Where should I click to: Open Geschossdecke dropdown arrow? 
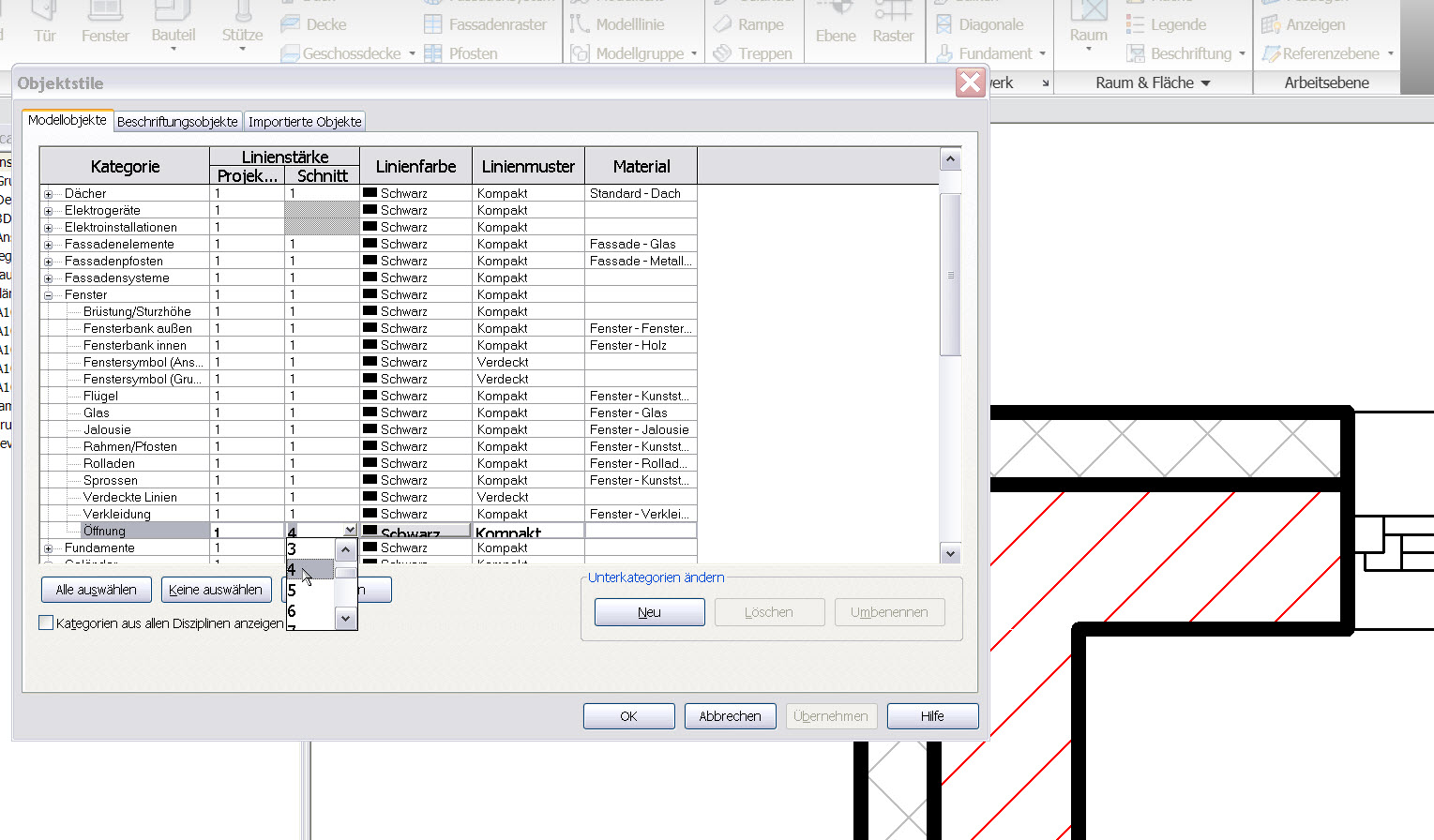(x=412, y=53)
